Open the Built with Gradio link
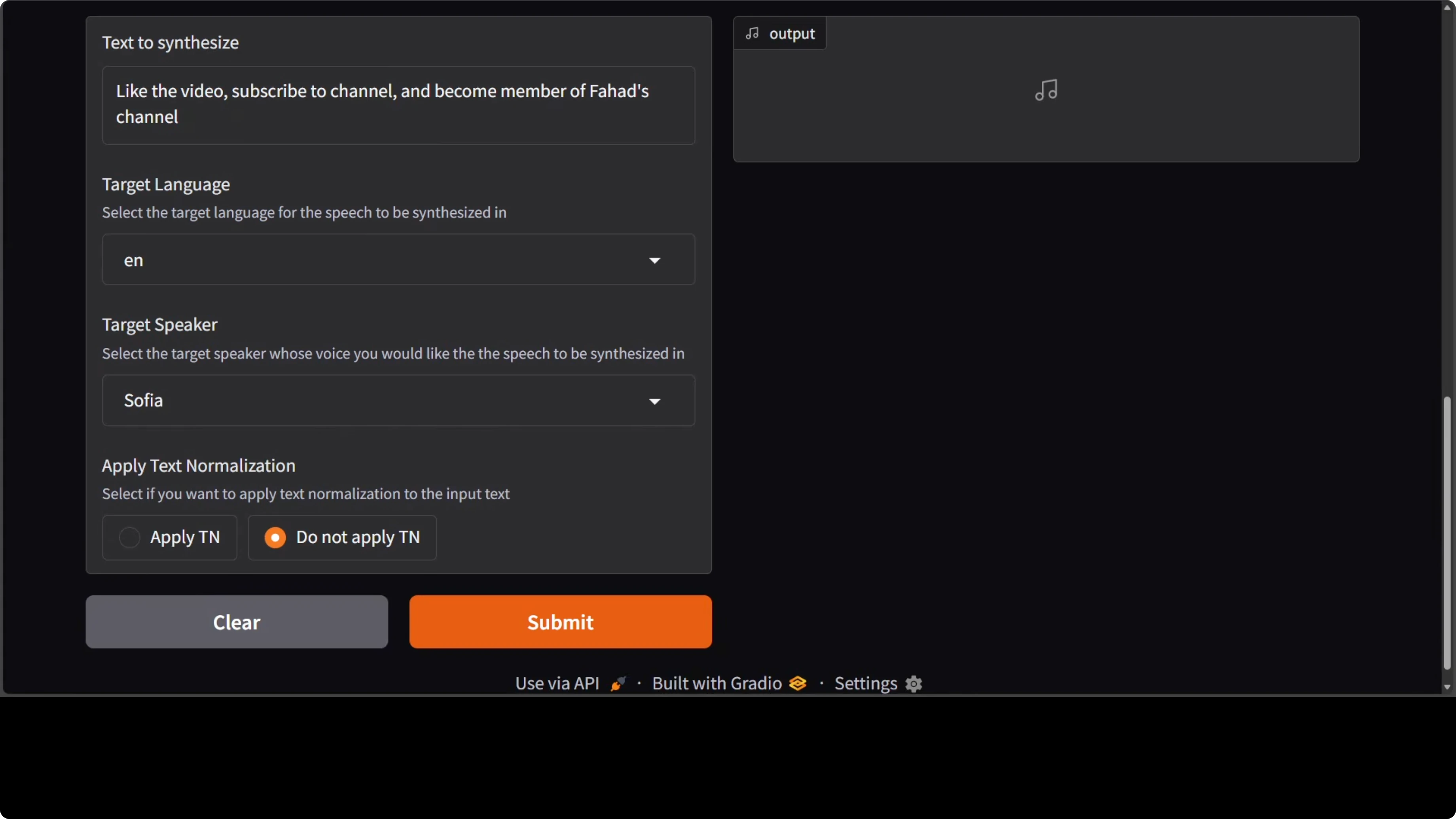Image resolution: width=1456 pixels, height=819 pixels. (x=717, y=684)
